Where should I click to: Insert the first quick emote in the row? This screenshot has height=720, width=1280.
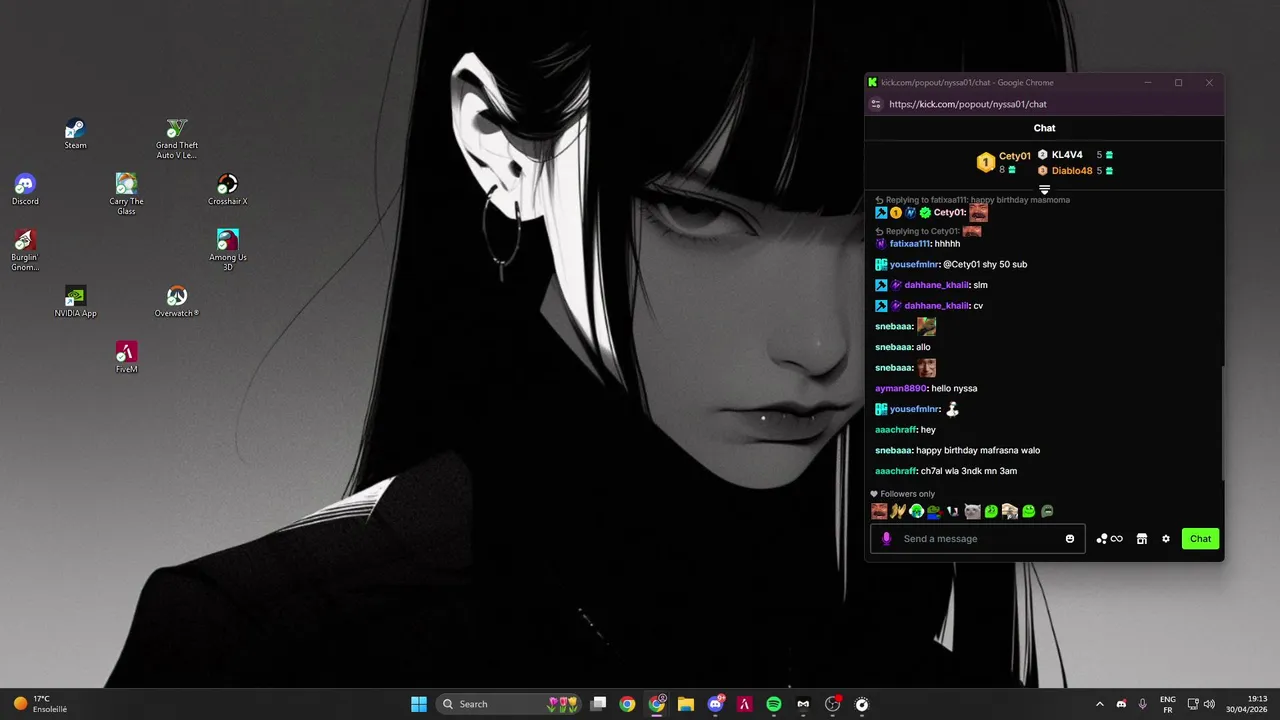click(879, 511)
